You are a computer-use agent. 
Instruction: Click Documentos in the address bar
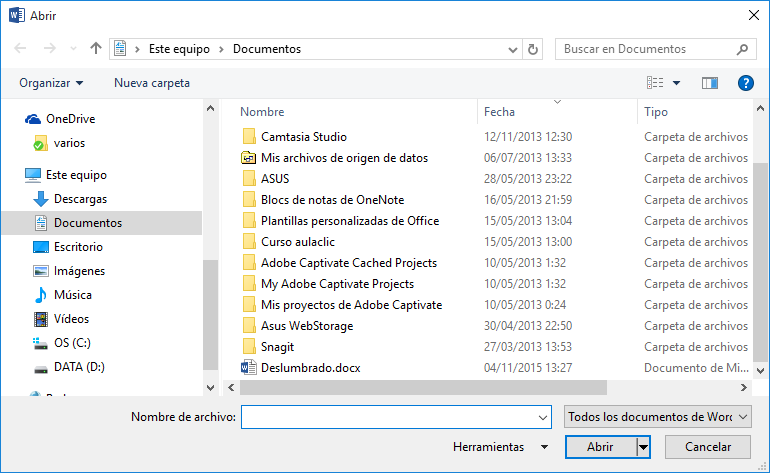(267, 49)
